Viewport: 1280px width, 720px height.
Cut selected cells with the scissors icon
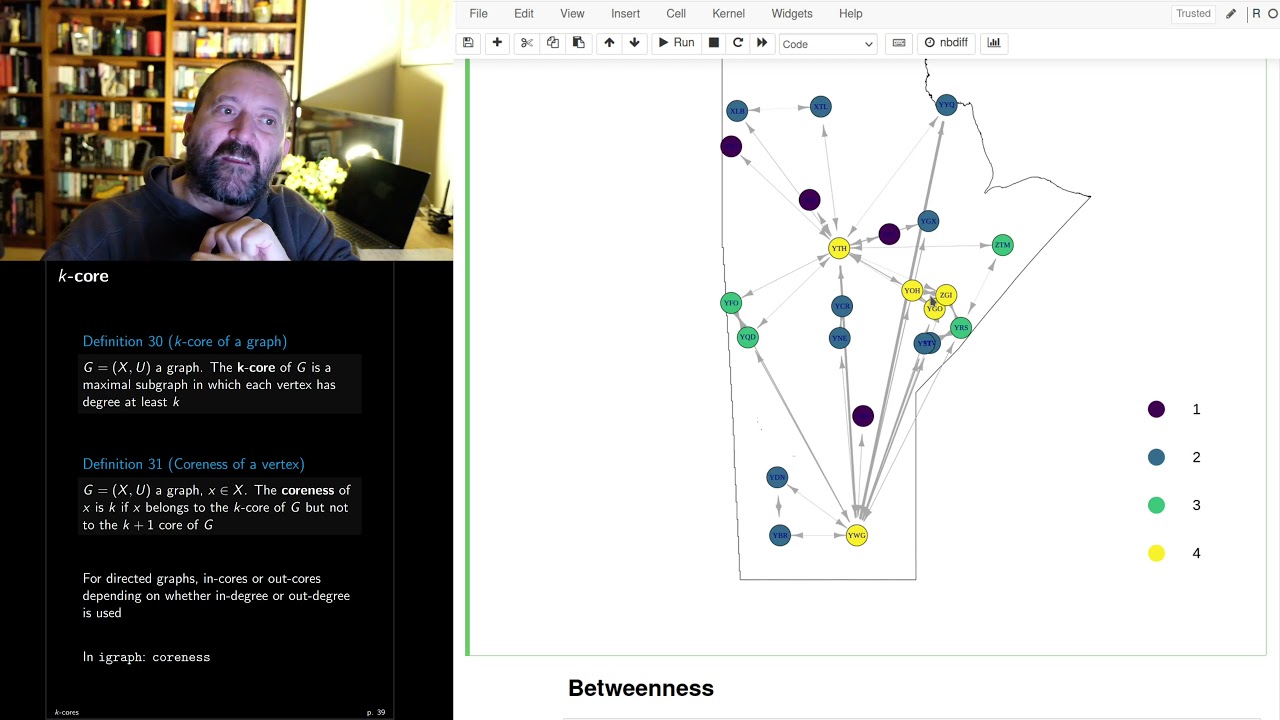coord(527,43)
